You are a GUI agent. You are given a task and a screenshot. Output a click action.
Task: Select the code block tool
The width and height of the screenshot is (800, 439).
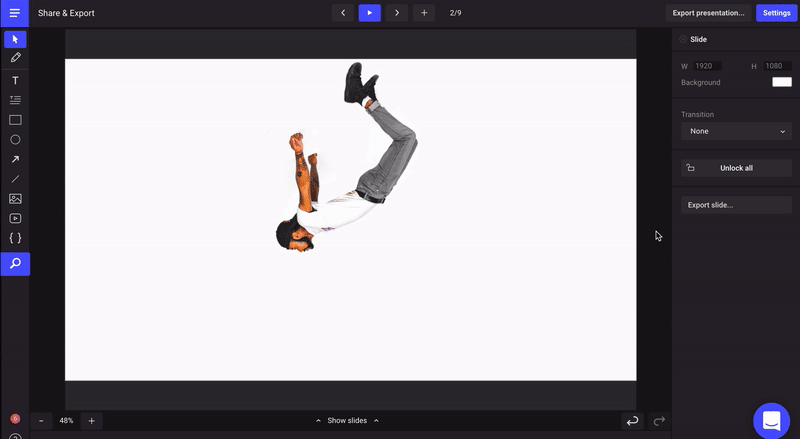click(x=15, y=238)
